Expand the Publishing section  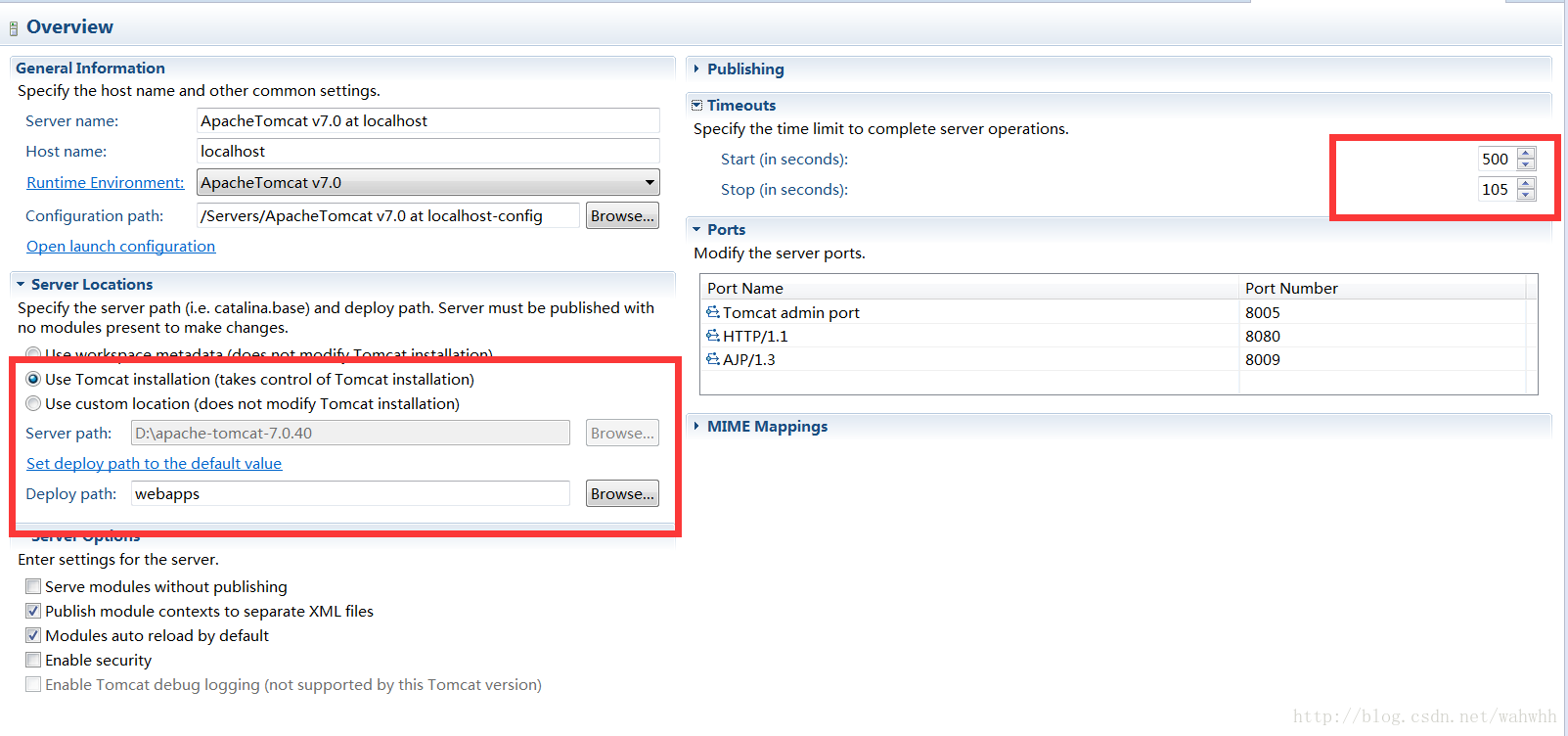click(x=696, y=69)
